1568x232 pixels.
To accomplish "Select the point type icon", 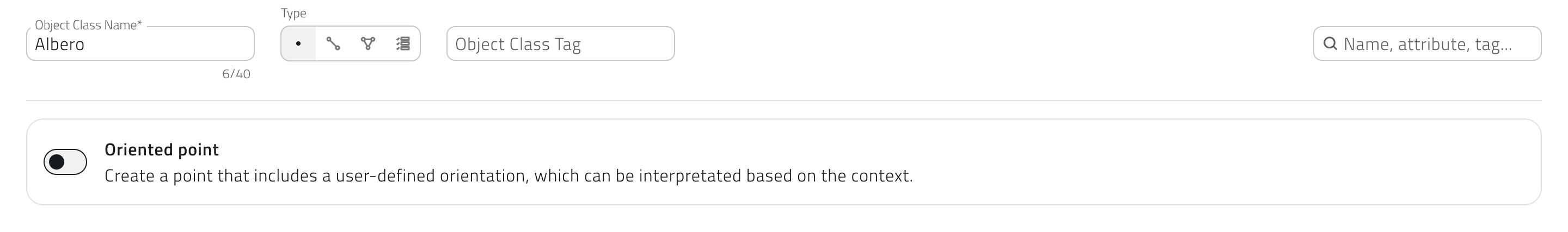I will pos(298,43).
